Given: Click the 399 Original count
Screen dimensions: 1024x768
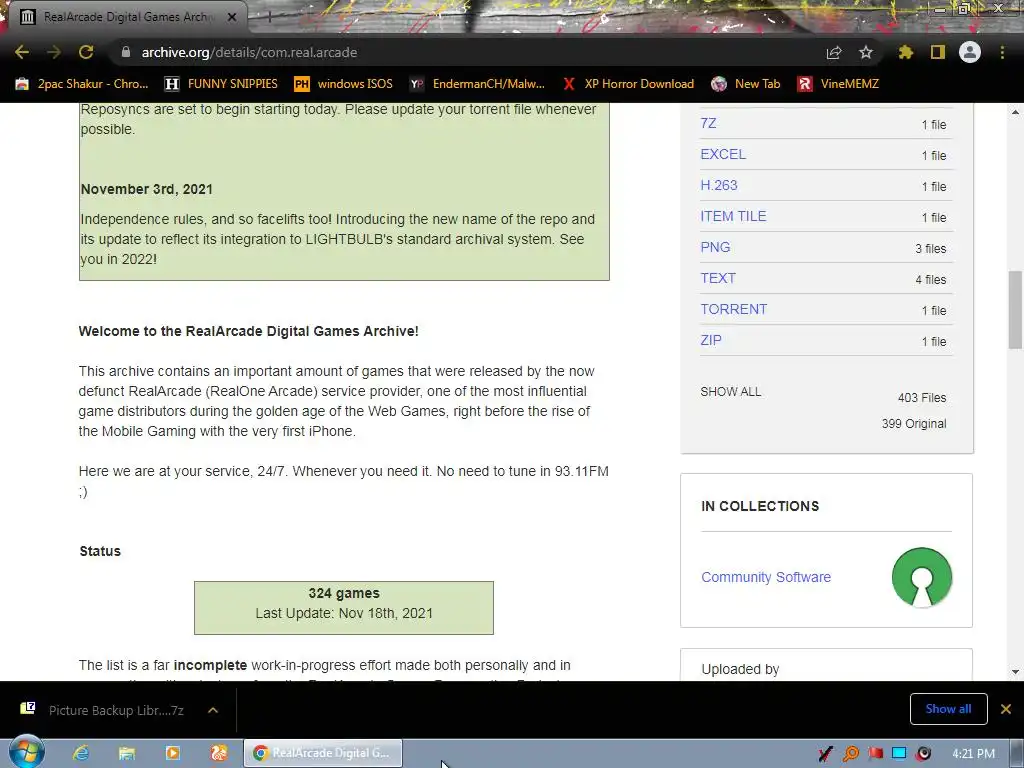Looking at the screenshot, I should pos(914,424).
